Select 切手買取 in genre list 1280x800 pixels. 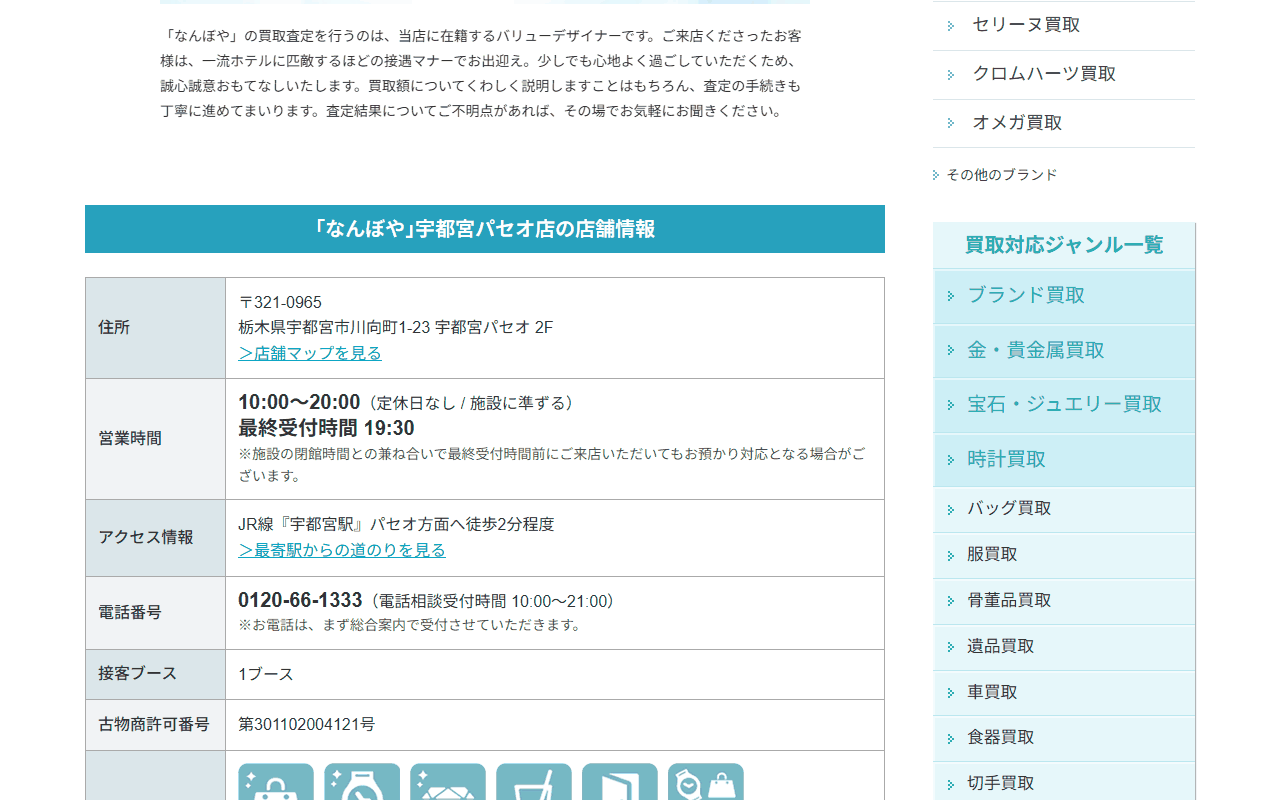(x=1064, y=783)
